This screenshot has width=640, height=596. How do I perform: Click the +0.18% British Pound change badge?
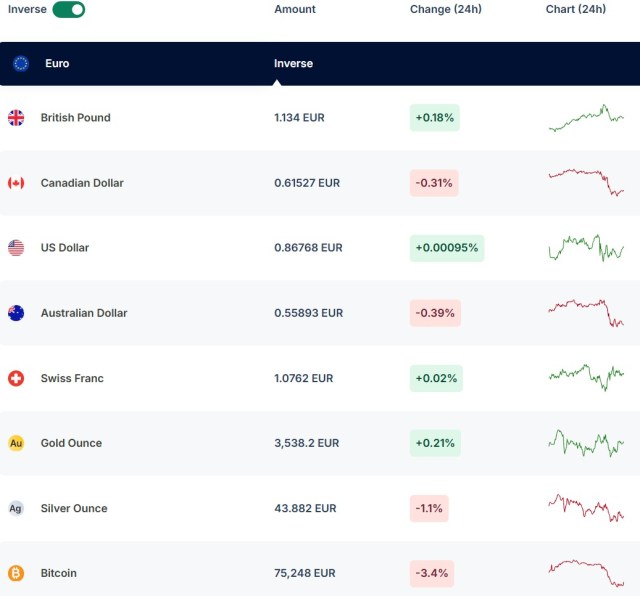434,118
